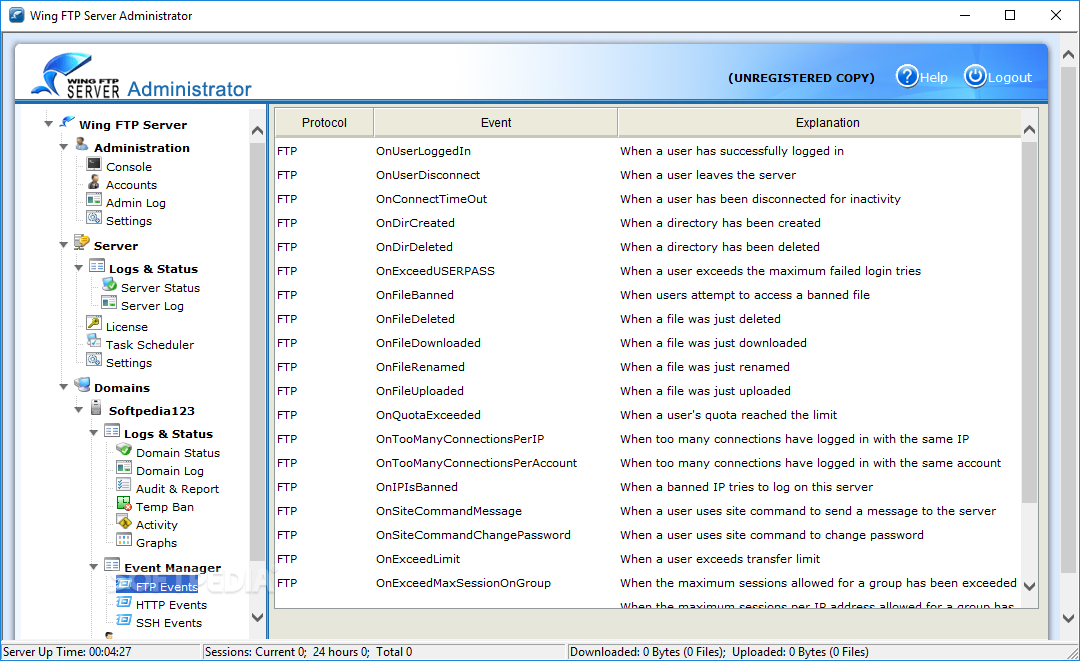1080x661 pixels.
Task: Click Downloaded/Uploaded stats in status bar
Action: (719, 651)
